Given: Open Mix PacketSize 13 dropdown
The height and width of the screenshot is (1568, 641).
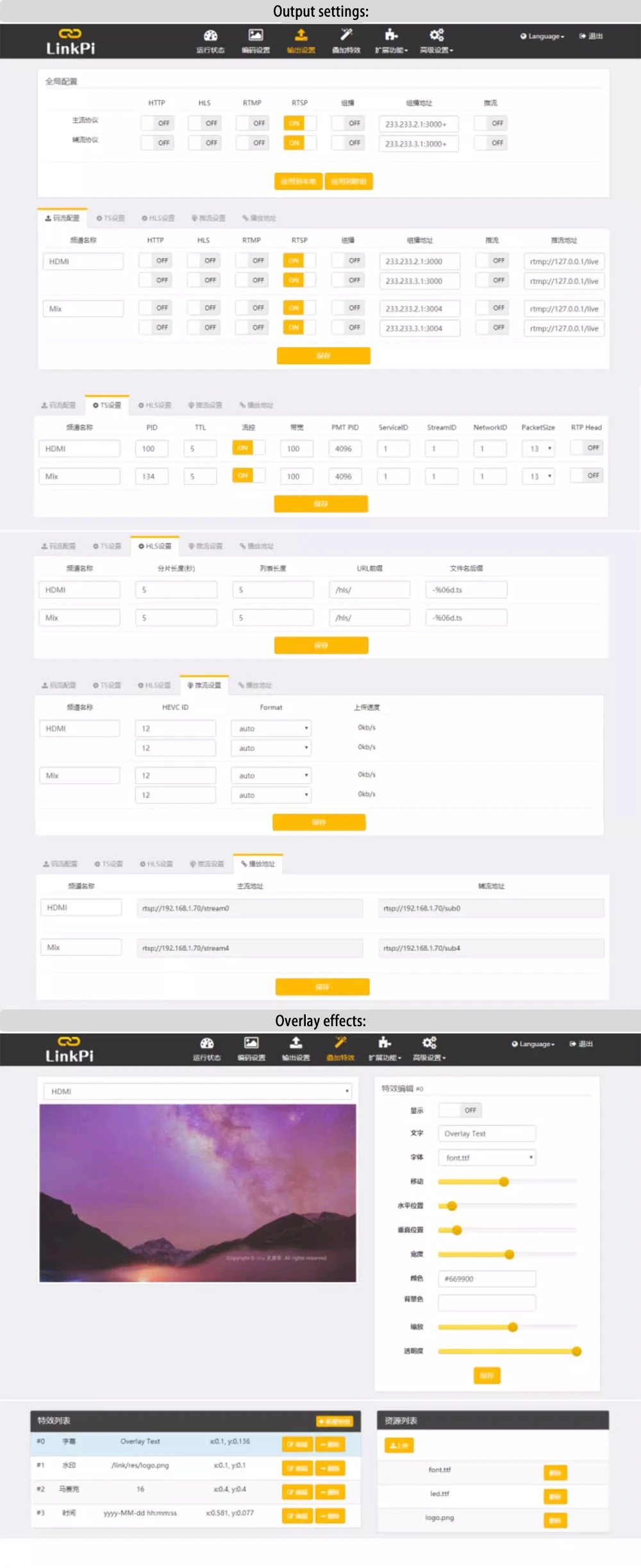Looking at the screenshot, I should click(538, 476).
